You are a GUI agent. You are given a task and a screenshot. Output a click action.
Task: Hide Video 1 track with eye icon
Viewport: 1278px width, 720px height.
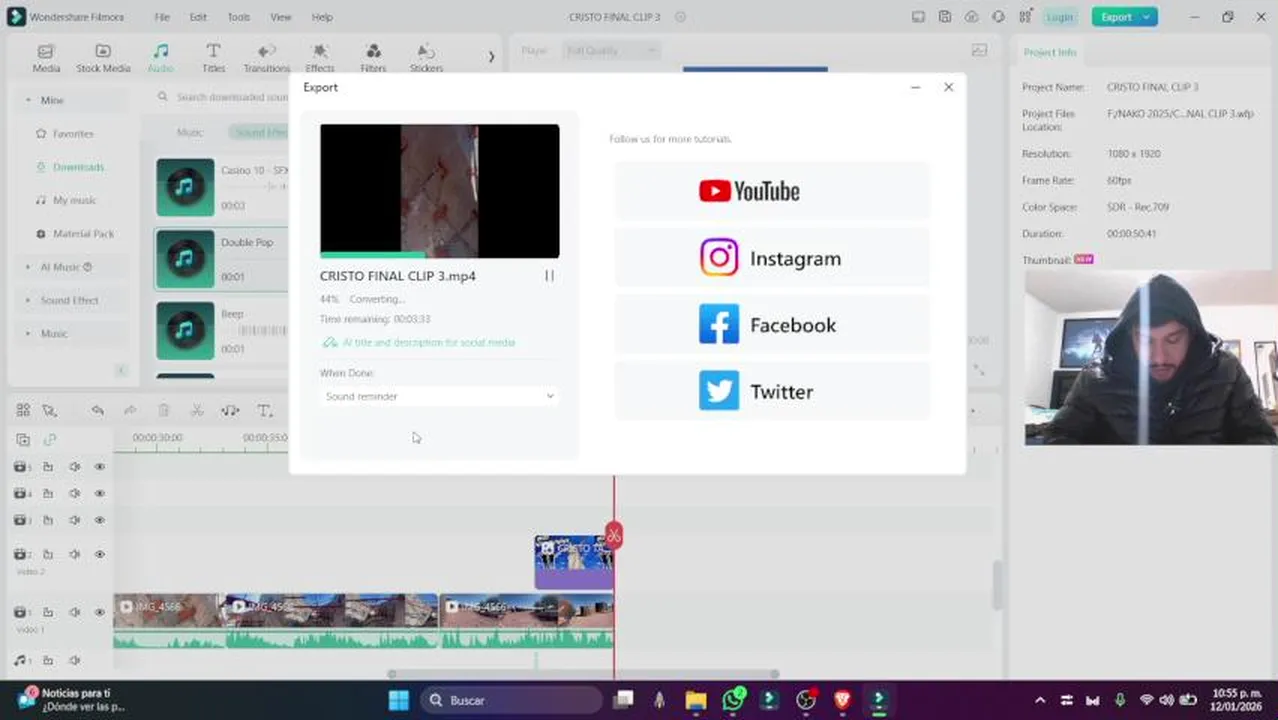[100, 612]
